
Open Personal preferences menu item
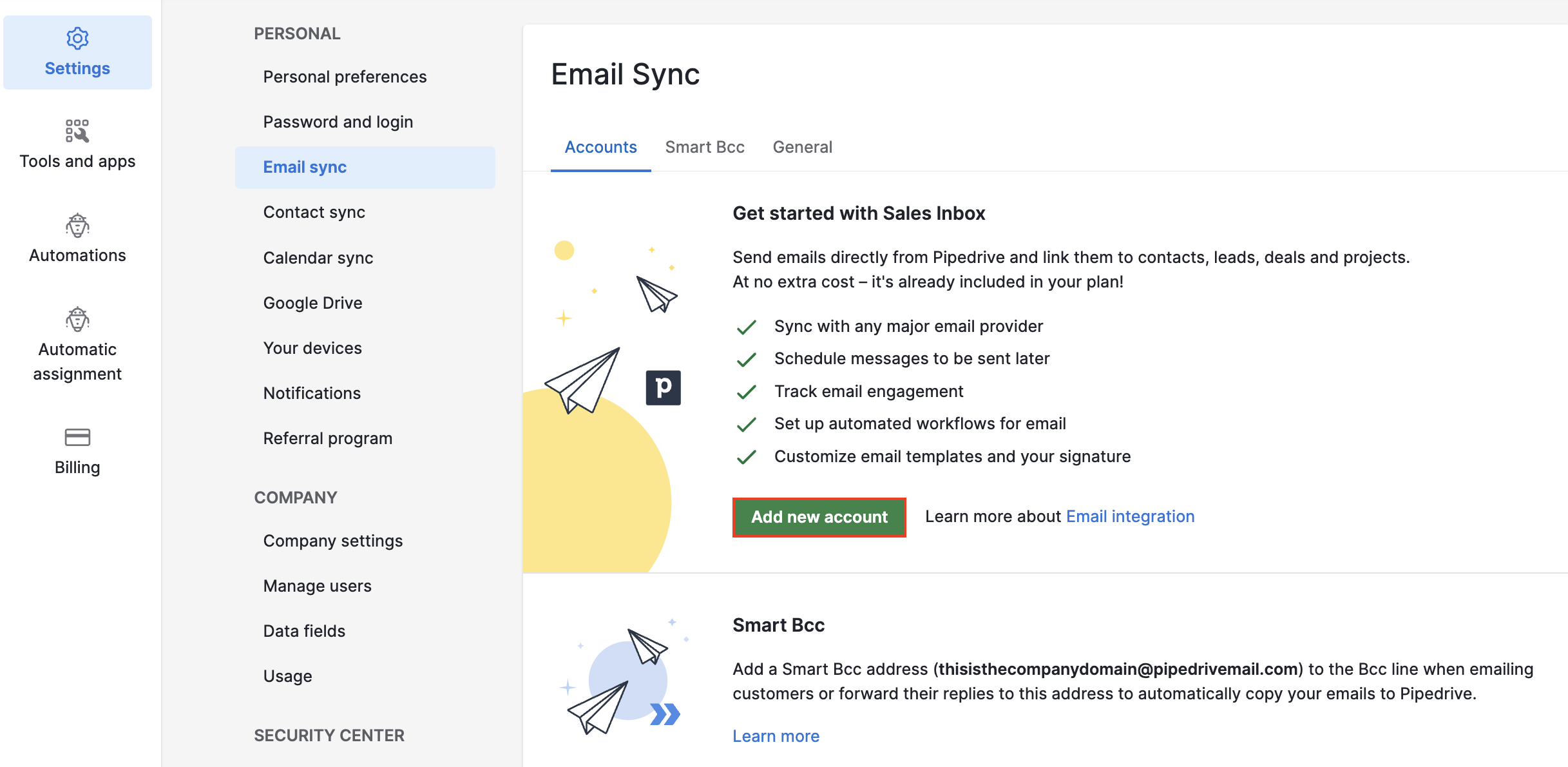(x=343, y=76)
